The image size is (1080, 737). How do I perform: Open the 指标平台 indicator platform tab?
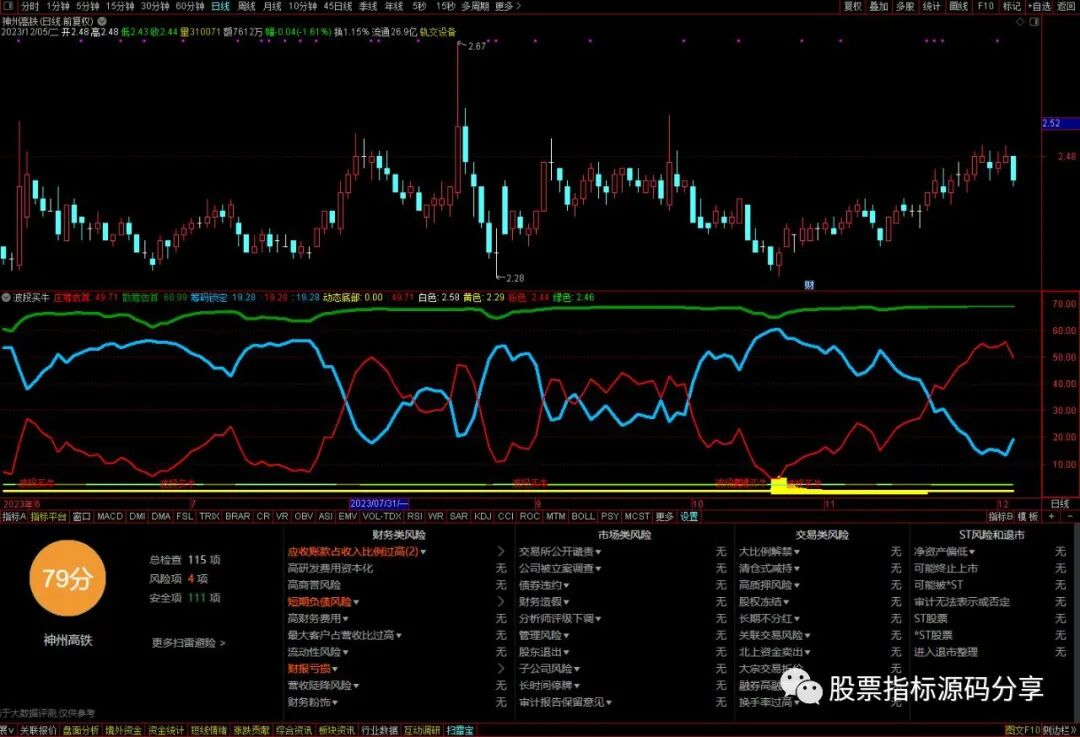coord(48,516)
